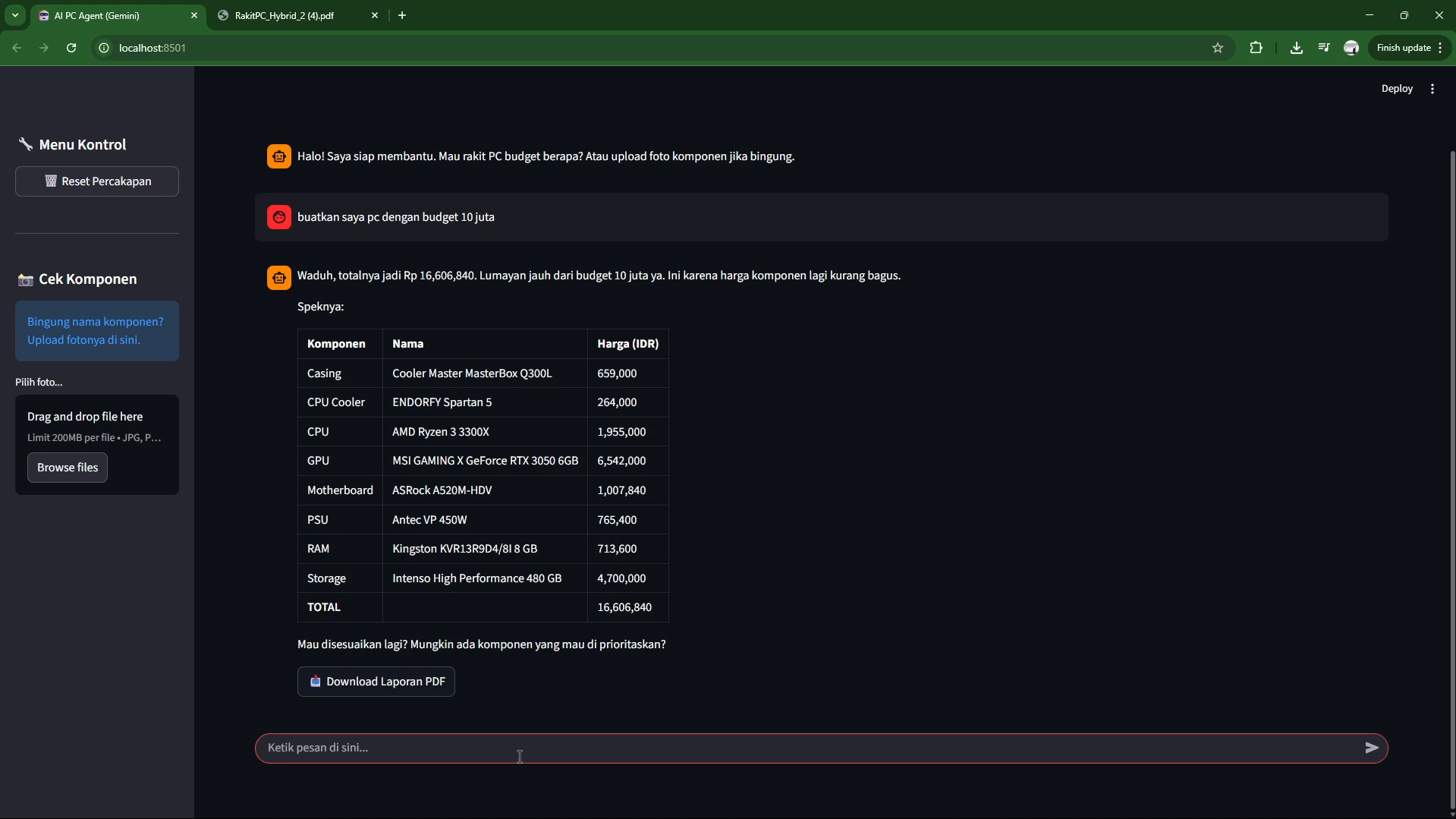Open the browser extensions puzzle icon
The width and height of the screenshot is (1456, 819).
(x=1256, y=48)
